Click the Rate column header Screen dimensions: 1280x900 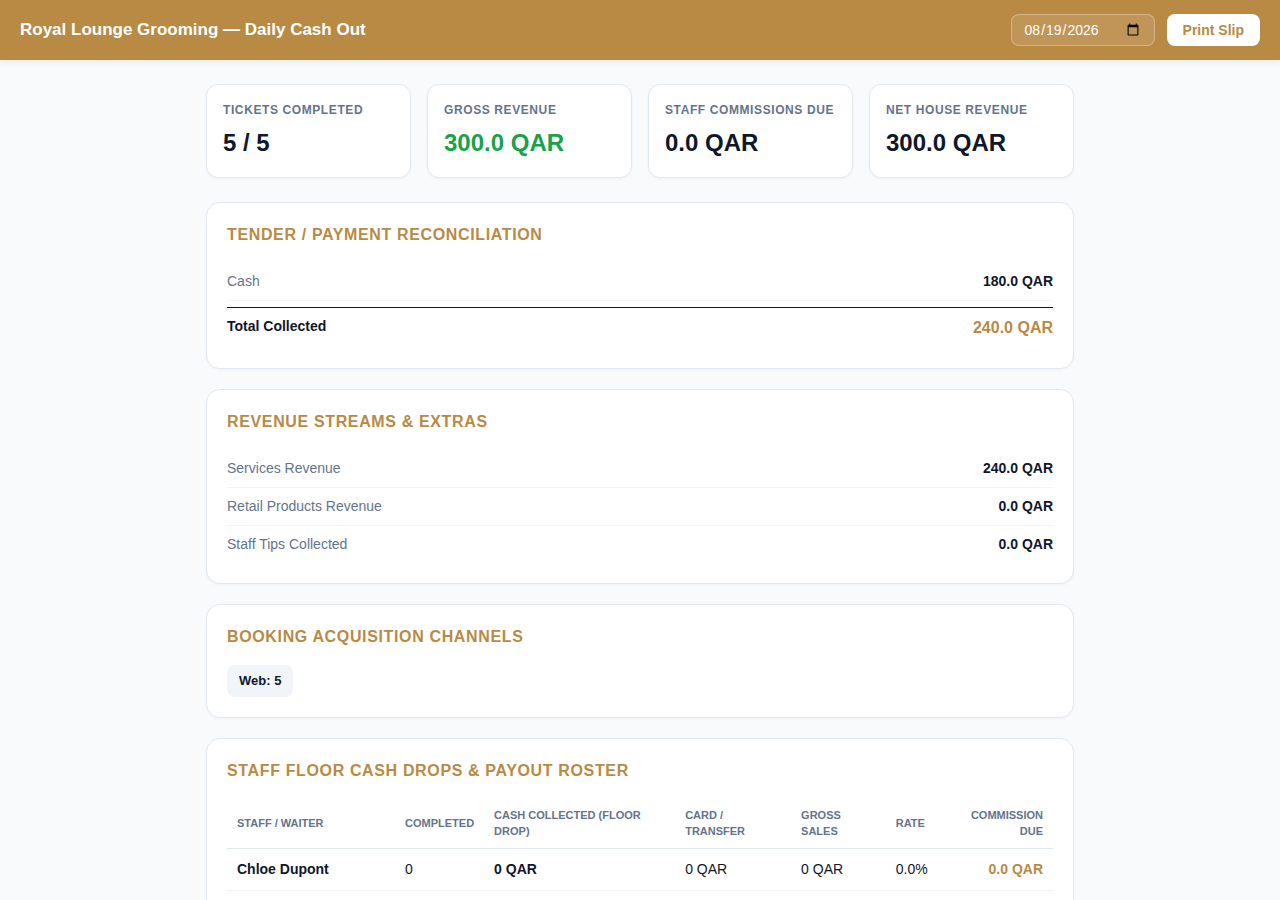910,823
